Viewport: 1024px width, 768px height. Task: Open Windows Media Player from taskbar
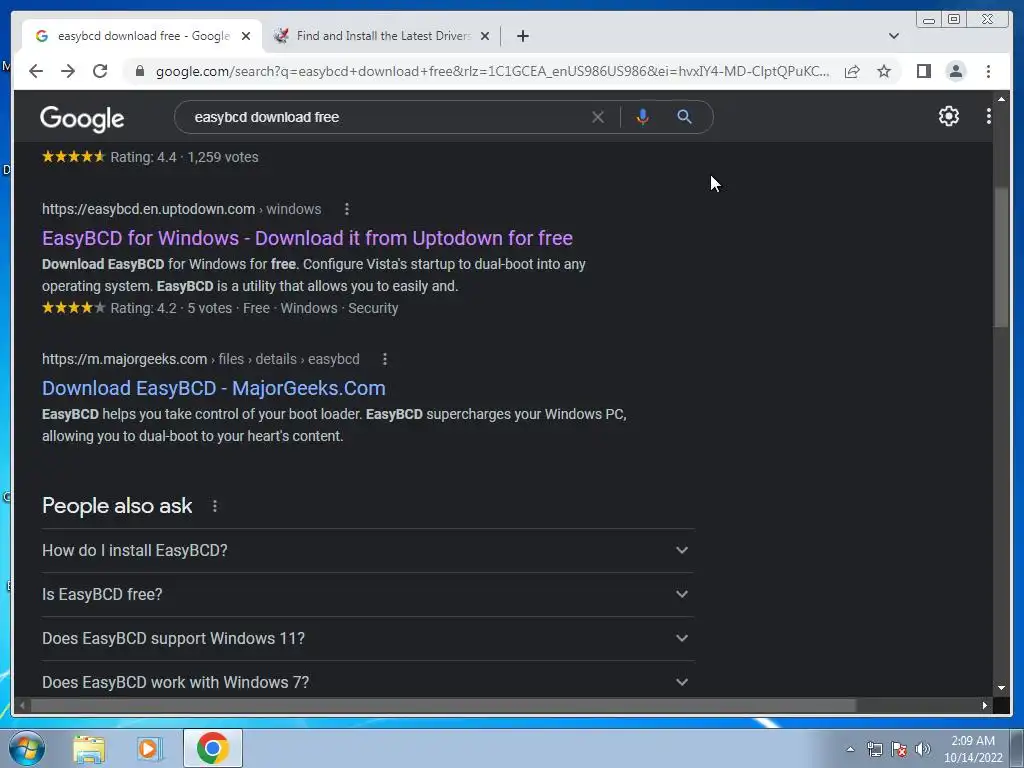tap(149, 748)
